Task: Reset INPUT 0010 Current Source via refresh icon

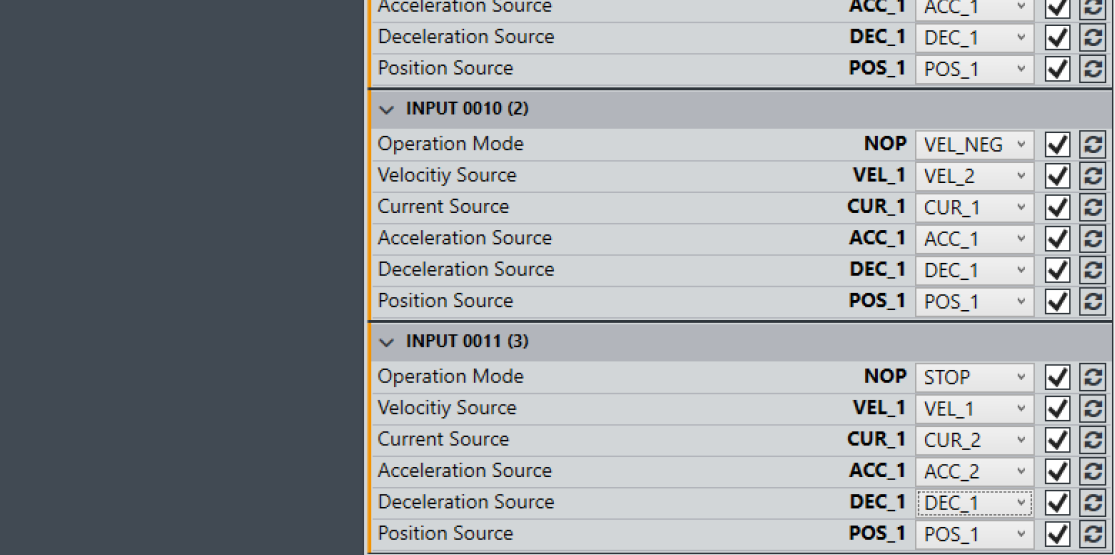Action: click(1092, 208)
